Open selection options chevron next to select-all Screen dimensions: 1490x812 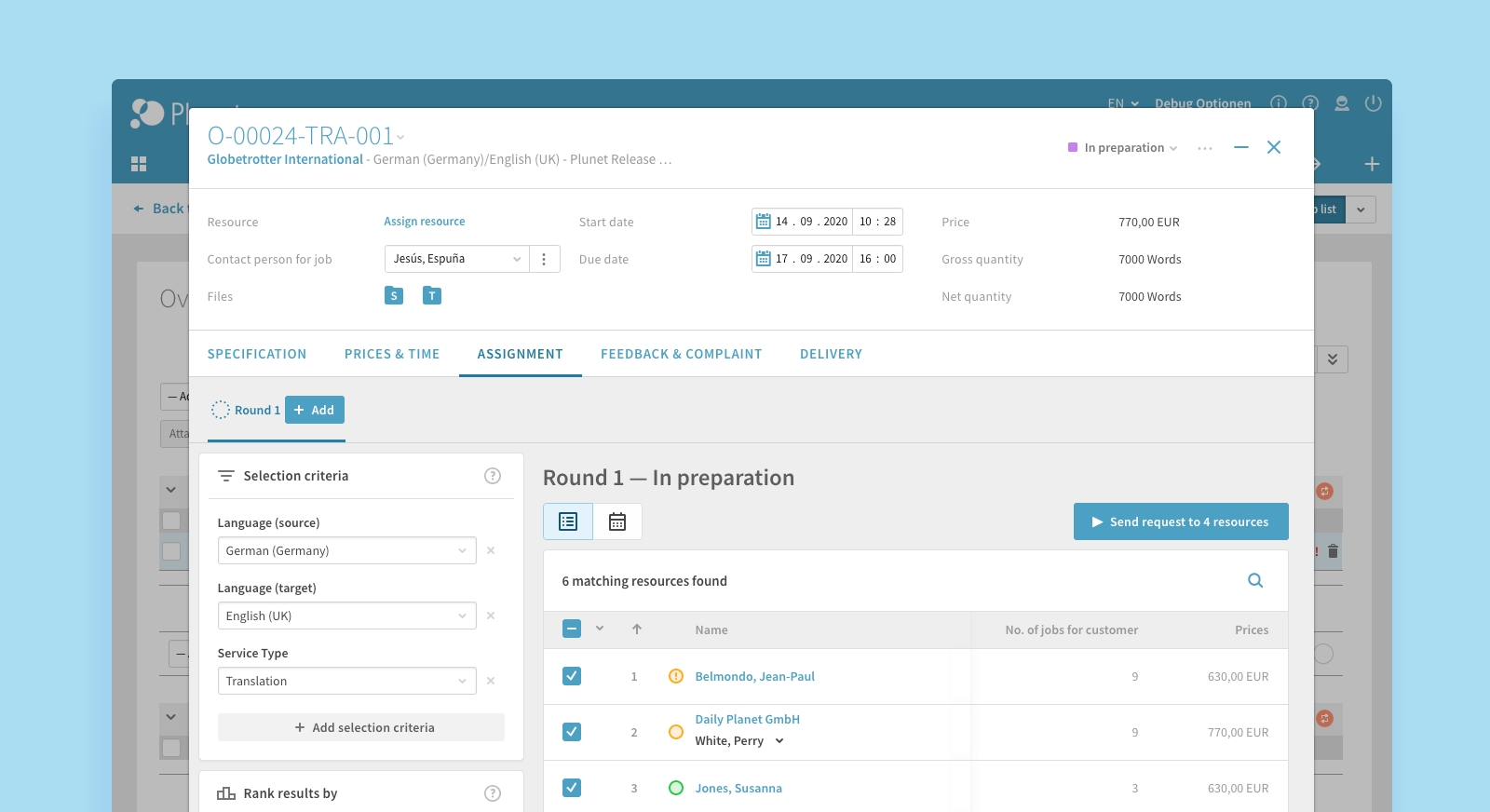coord(600,629)
